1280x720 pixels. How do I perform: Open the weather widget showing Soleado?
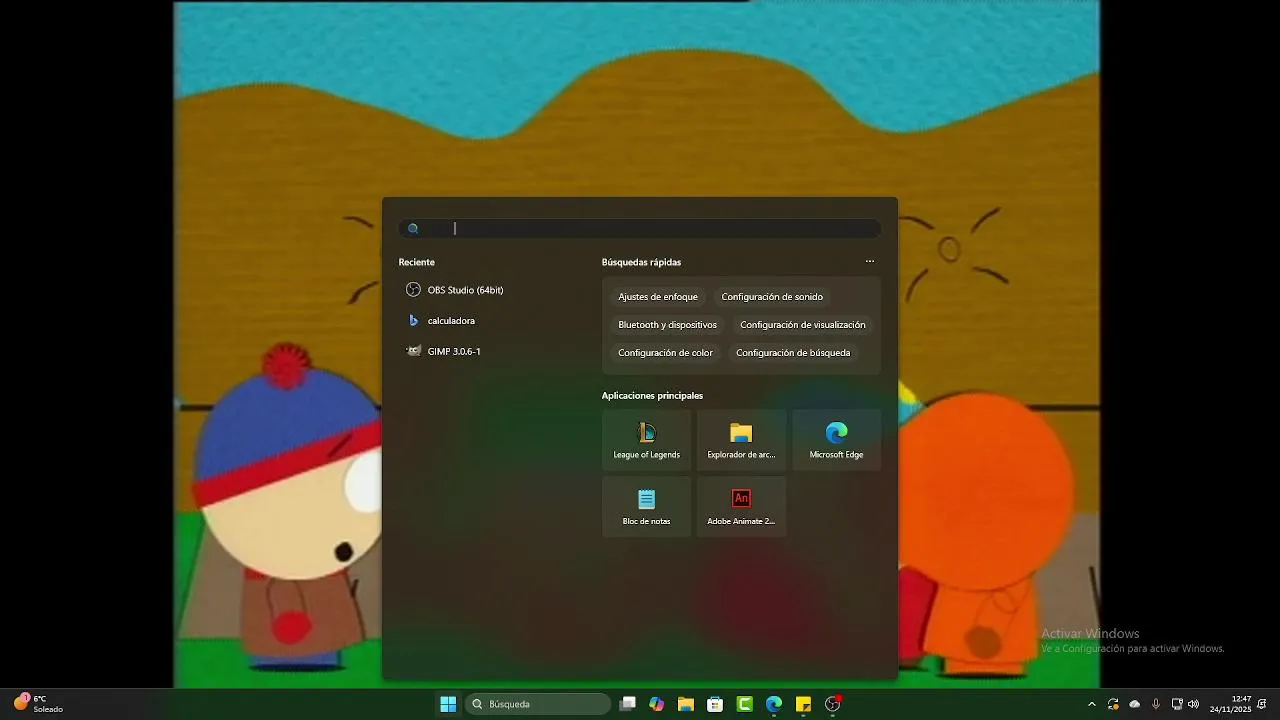[38, 704]
